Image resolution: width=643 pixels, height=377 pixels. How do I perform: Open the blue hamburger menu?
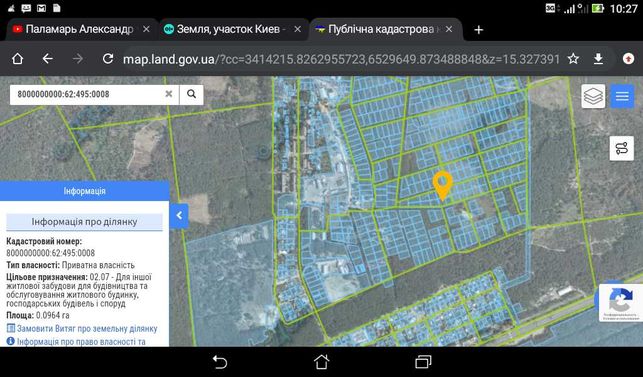point(622,96)
